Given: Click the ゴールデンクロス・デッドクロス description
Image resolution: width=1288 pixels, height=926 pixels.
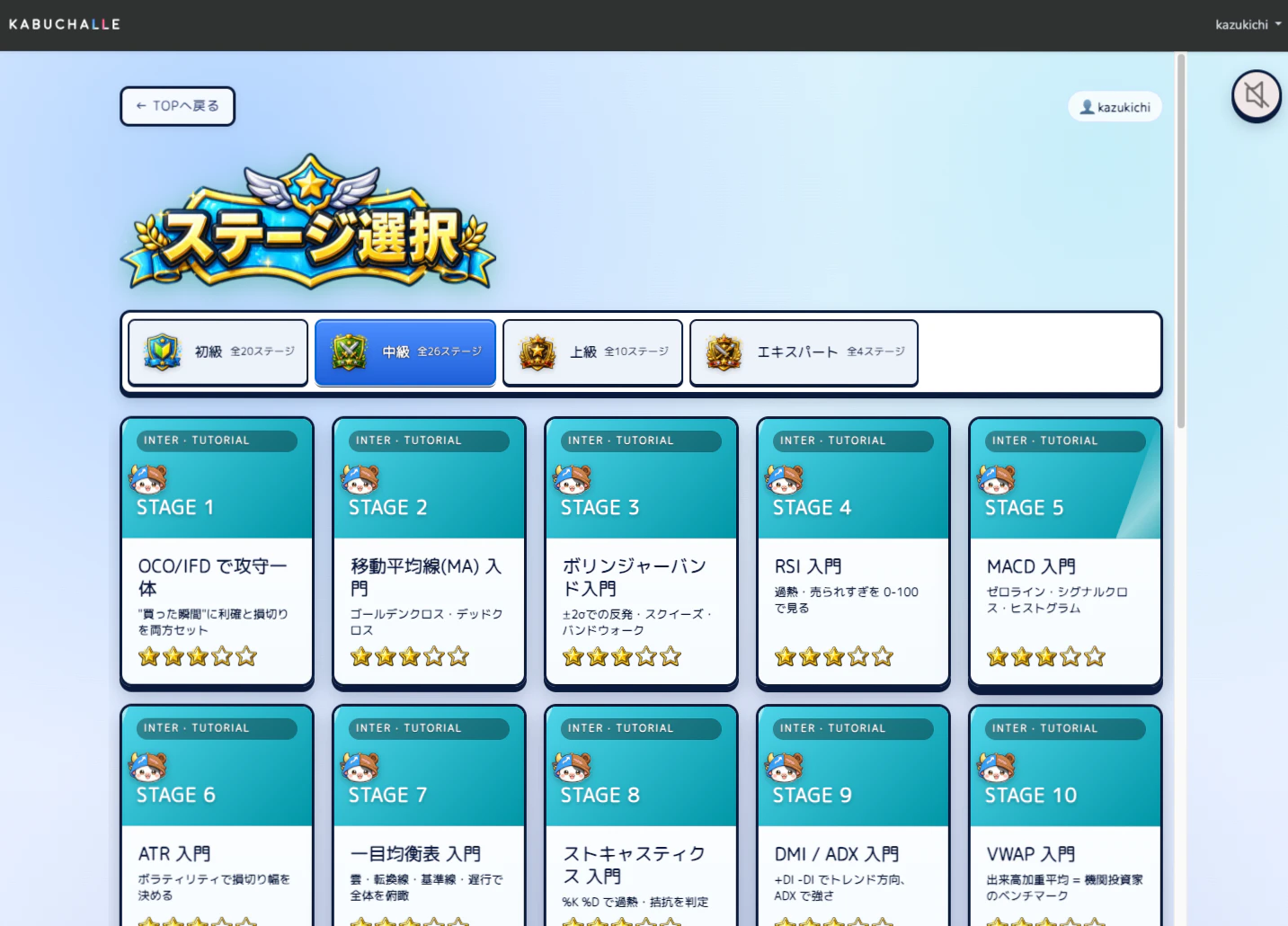Looking at the screenshot, I should pos(426,622).
